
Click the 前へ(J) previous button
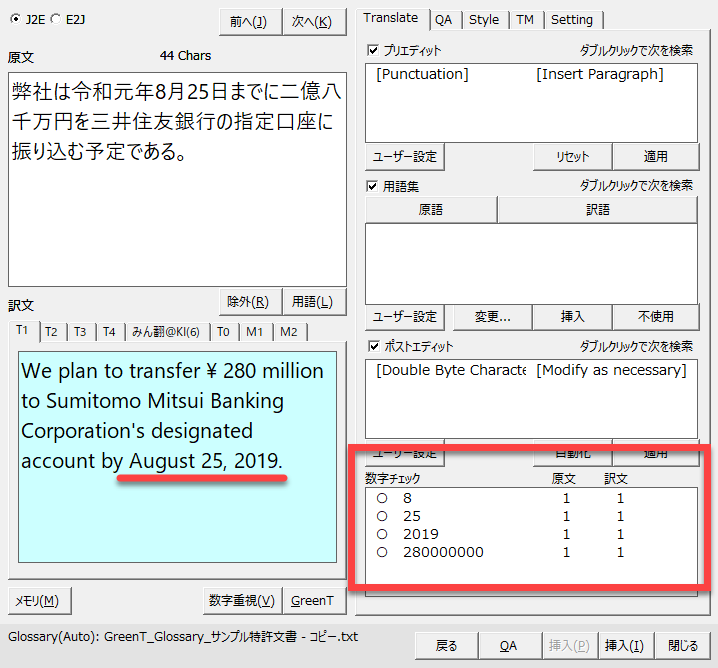coord(248,22)
